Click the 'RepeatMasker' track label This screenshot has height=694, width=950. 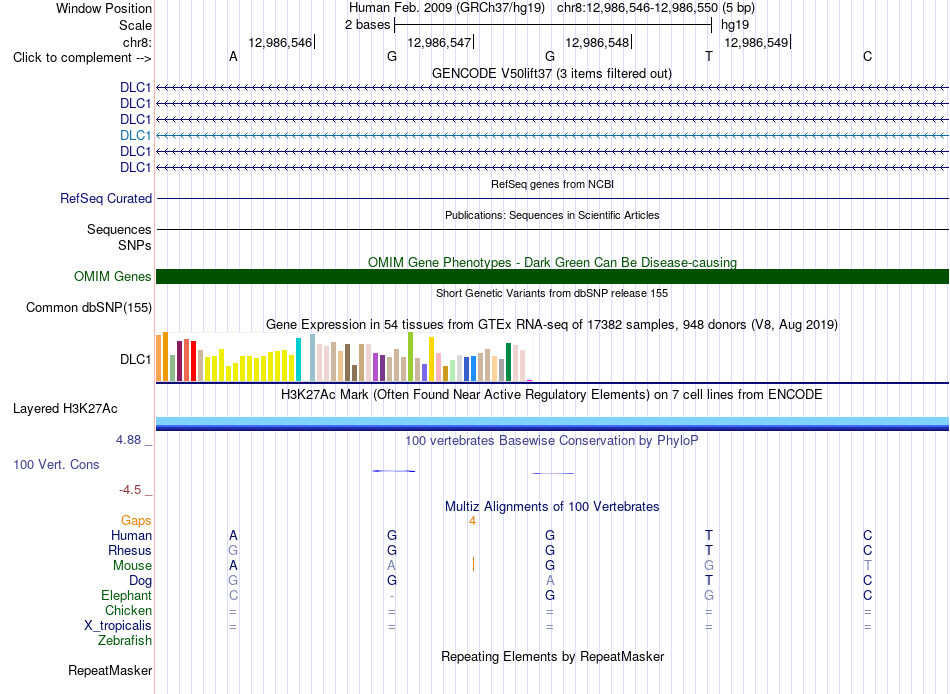pyautogui.click(x=110, y=670)
